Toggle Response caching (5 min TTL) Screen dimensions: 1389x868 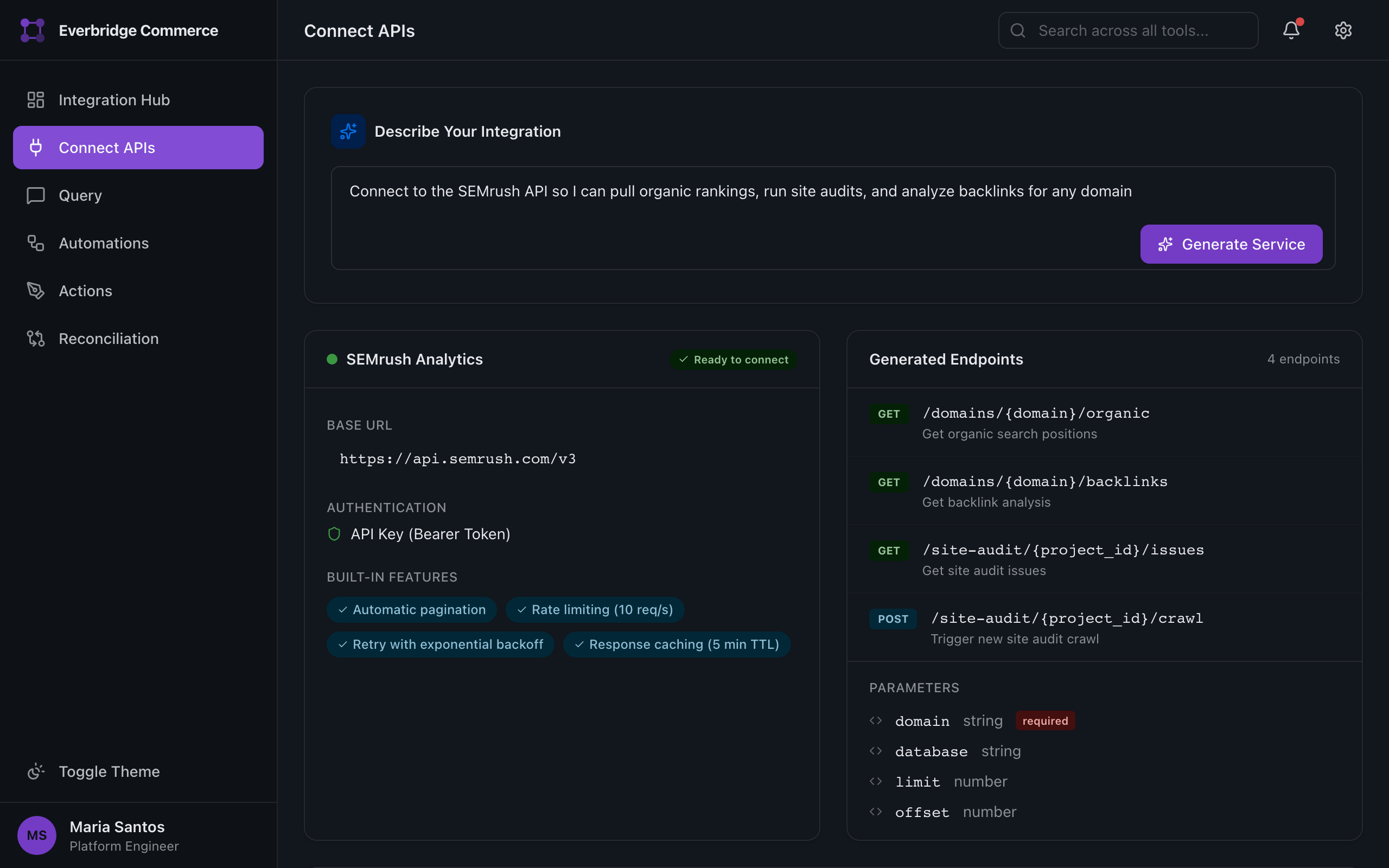point(677,644)
